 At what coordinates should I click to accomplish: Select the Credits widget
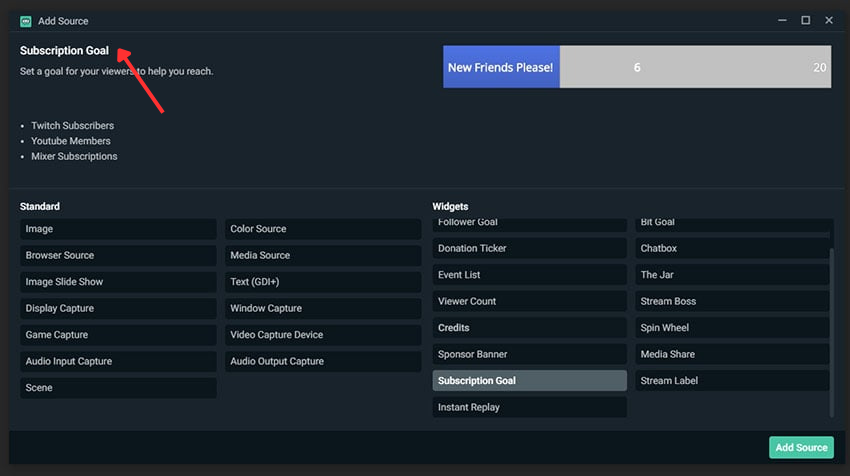pos(529,328)
